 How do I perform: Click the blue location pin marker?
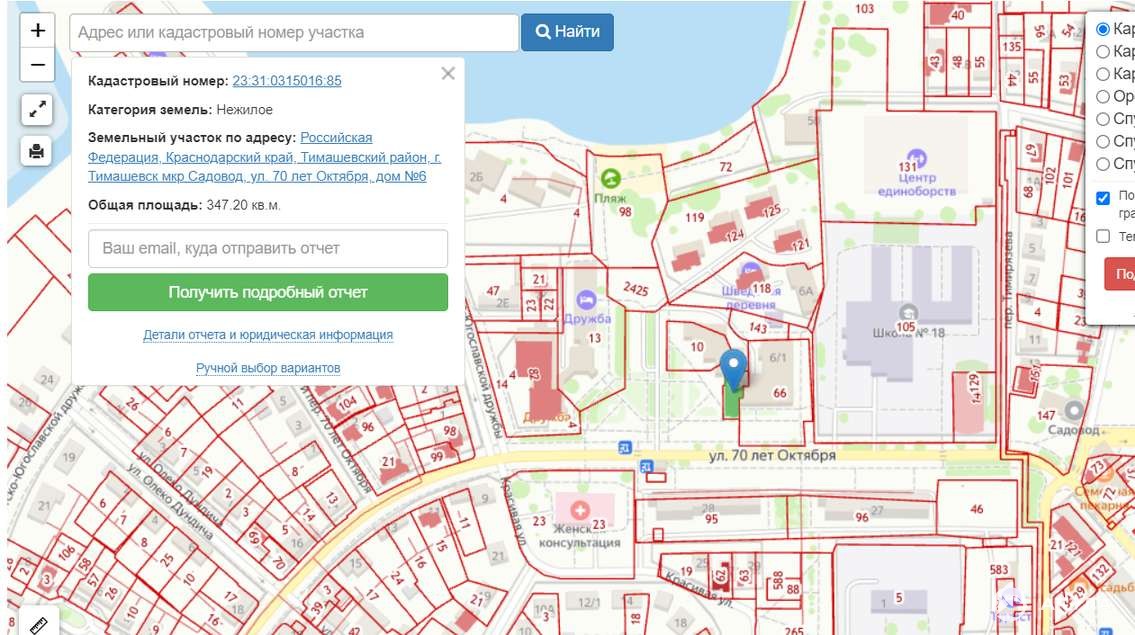[734, 368]
